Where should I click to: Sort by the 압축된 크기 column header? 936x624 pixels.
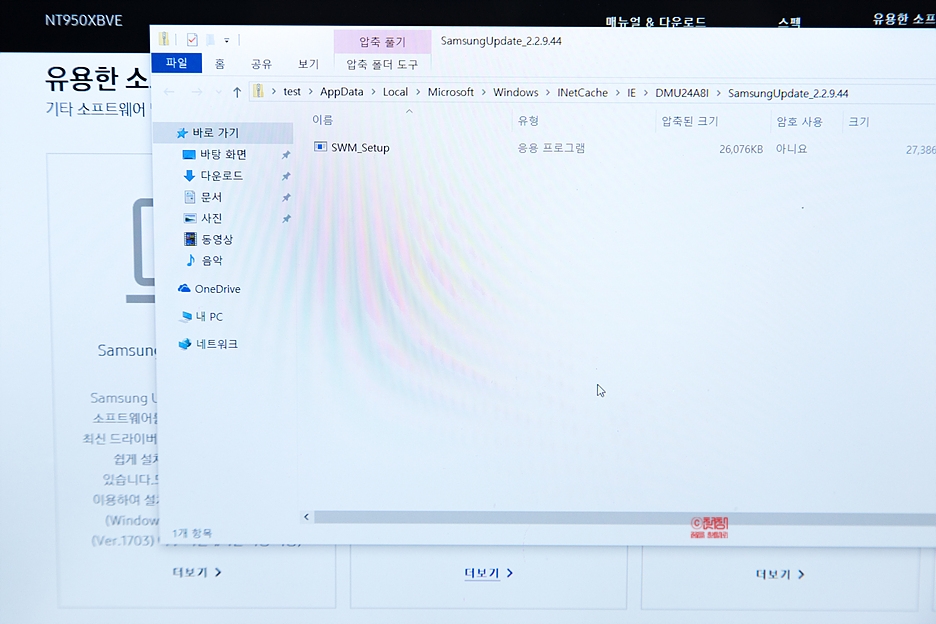click(x=689, y=121)
